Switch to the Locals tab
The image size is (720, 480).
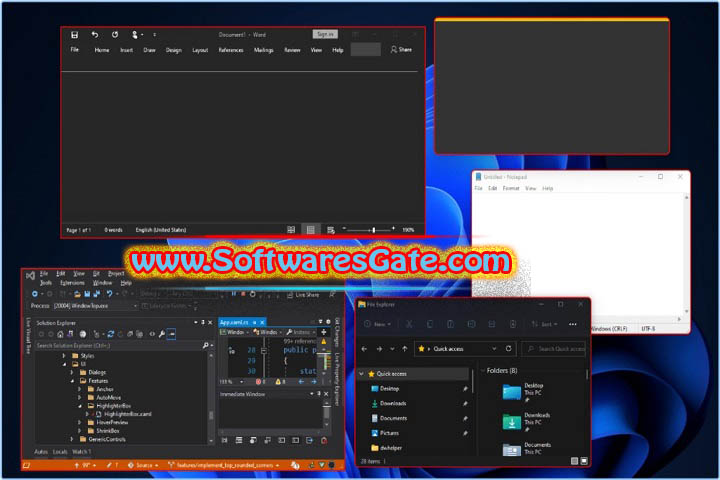pos(60,452)
